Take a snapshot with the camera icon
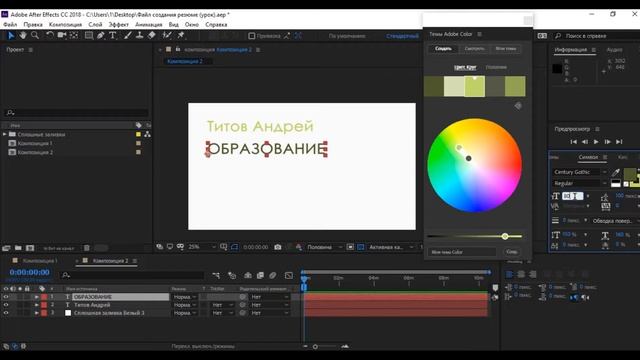This screenshot has height=360, width=640. pos(278,247)
